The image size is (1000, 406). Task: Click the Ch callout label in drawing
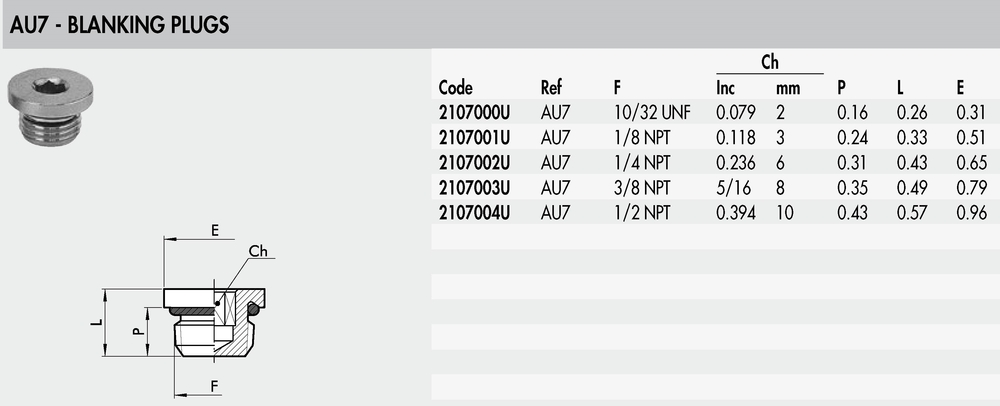coord(258,250)
